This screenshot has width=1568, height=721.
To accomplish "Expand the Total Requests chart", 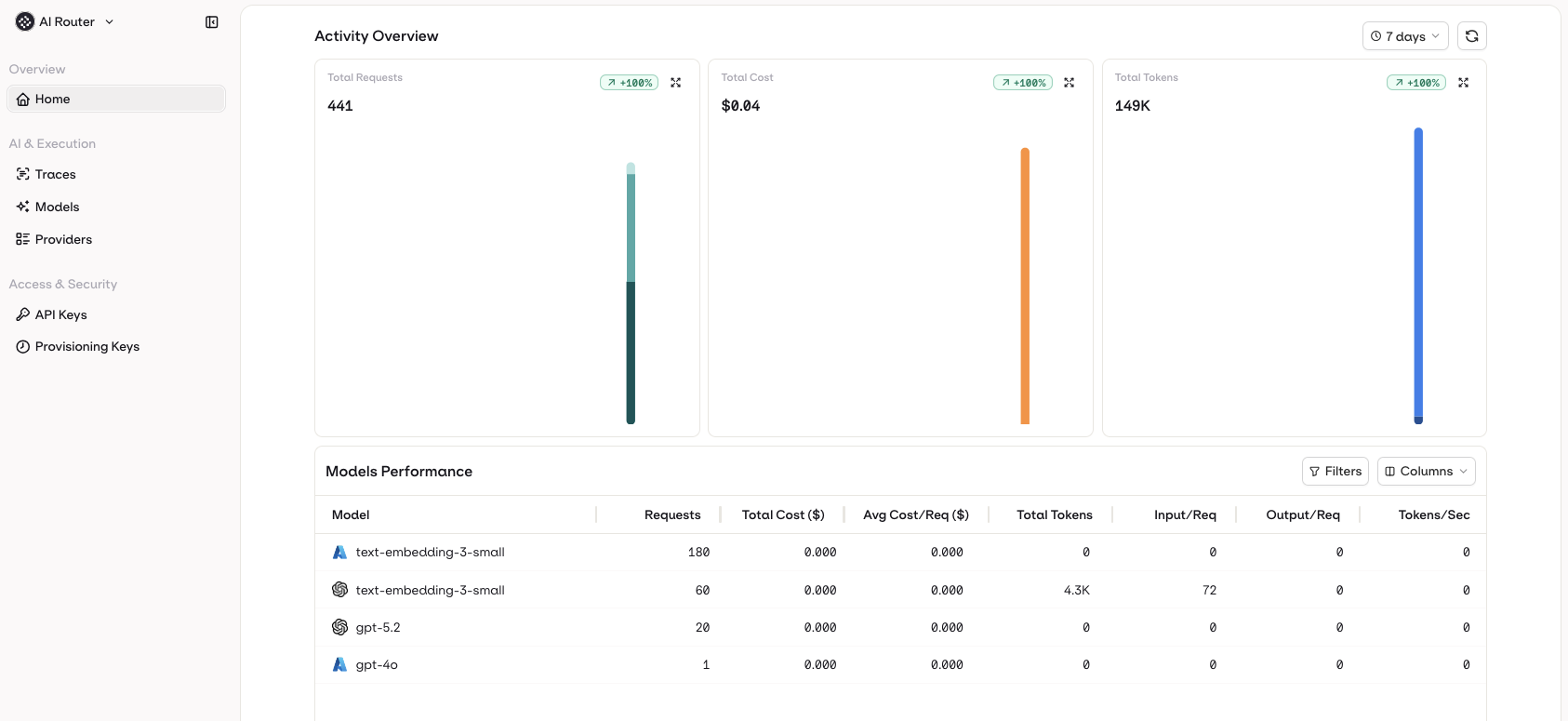I will [676, 83].
